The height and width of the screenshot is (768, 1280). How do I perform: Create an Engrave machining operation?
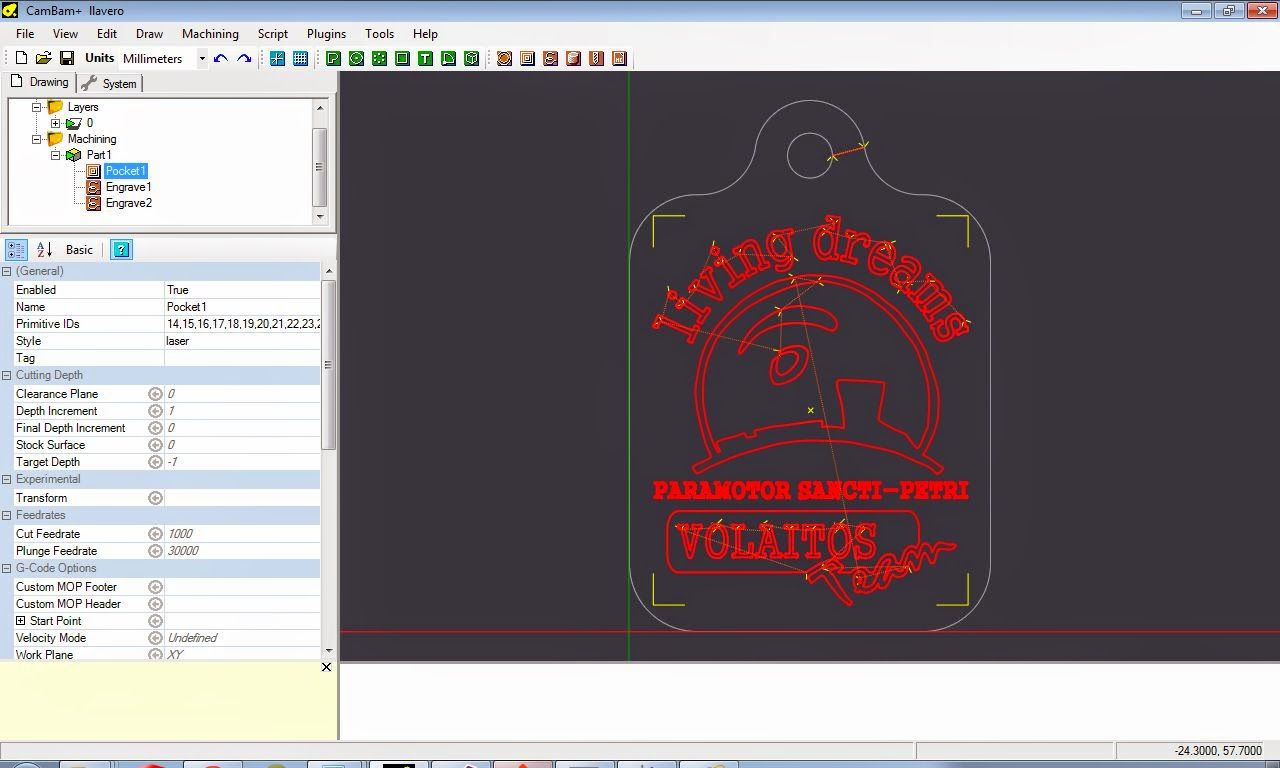tap(548, 58)
